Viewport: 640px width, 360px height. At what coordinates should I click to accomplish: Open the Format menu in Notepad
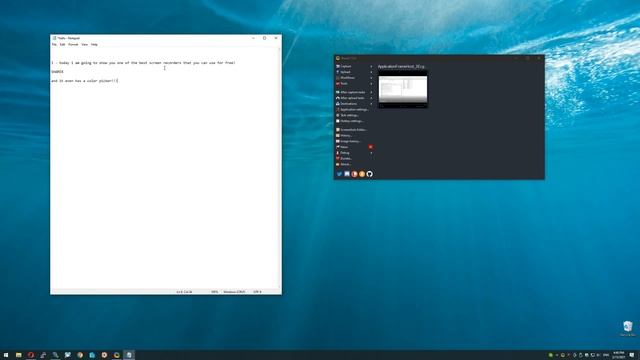(x=73, y=44)
